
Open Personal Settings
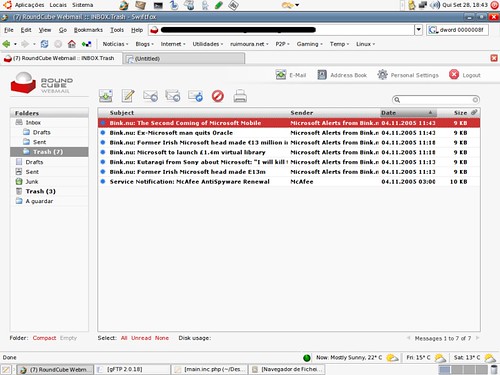coord(408,75)
